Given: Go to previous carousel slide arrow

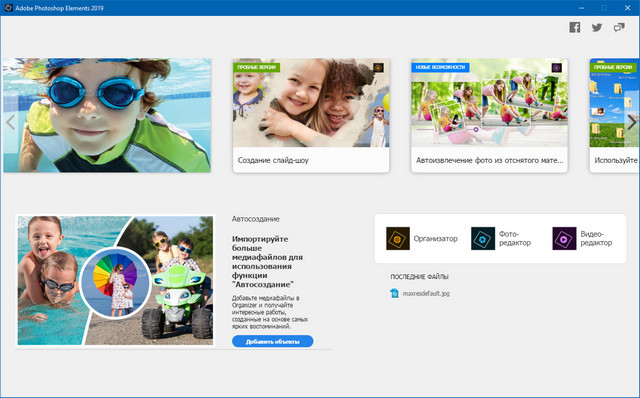Looking at the screenshot, I should point(11,122).
